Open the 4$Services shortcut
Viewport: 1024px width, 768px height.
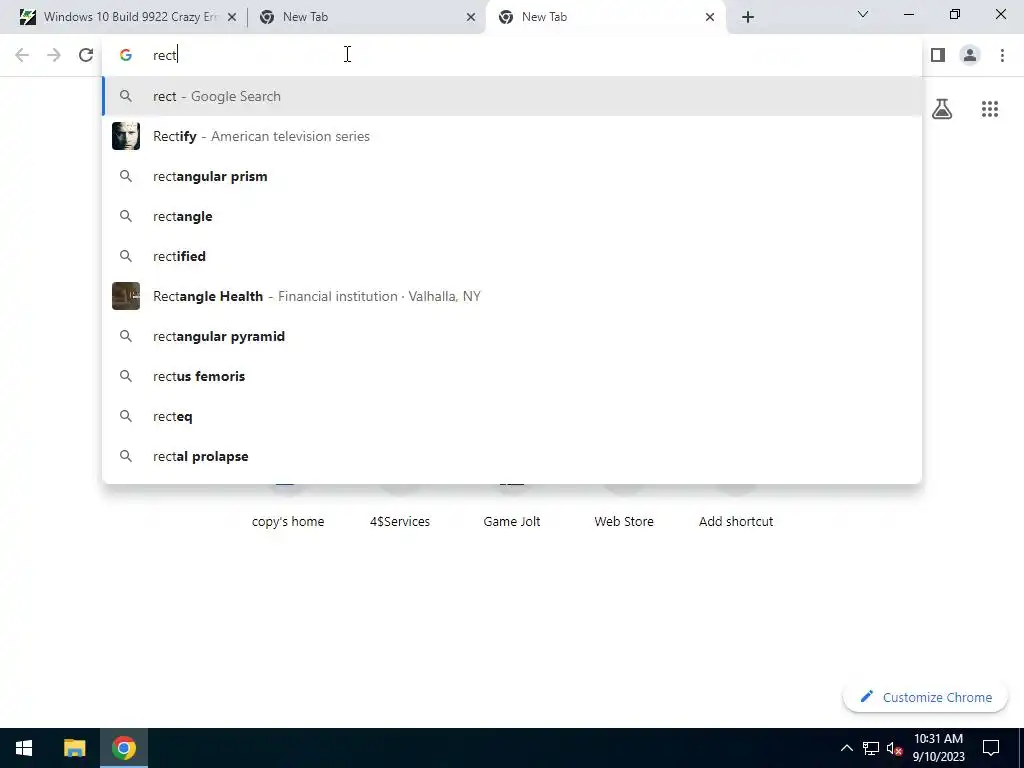pyautogui.click(x=400, y=521)
